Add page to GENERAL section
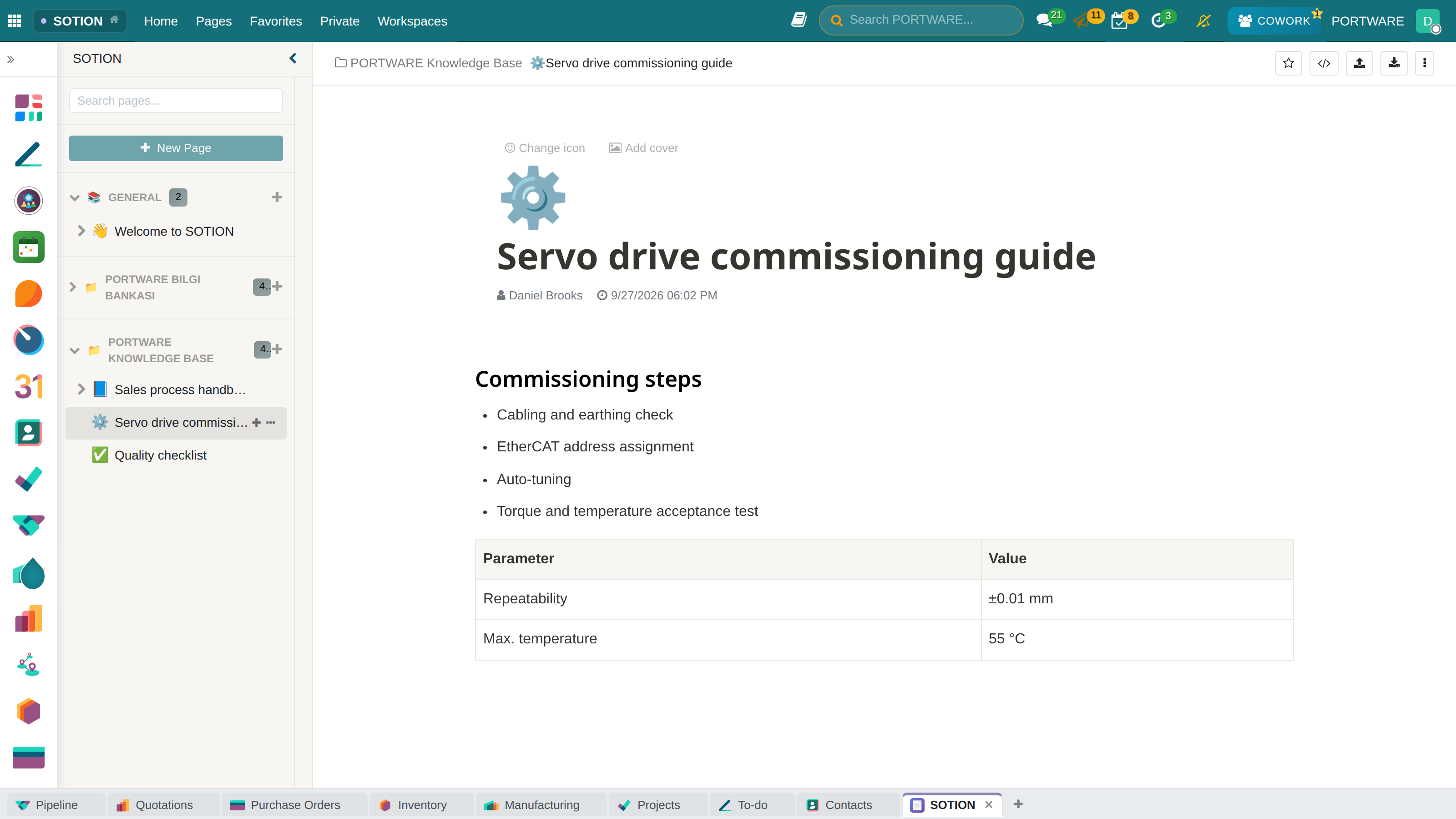Viewport: 1456px width, 819px height. [276, 197]
